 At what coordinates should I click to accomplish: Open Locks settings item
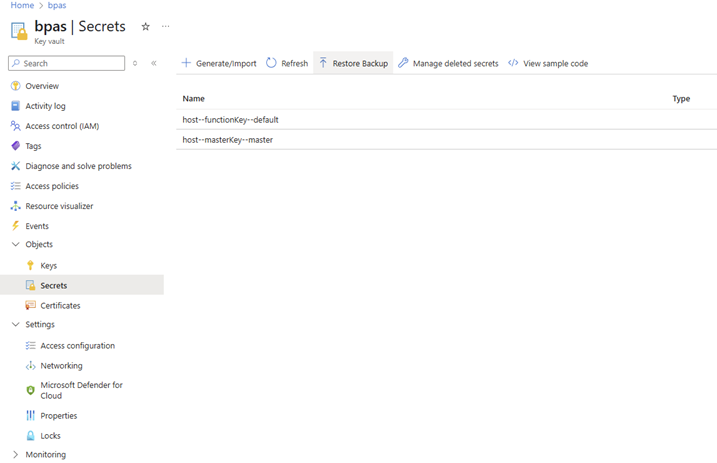[x=50, y=436]
